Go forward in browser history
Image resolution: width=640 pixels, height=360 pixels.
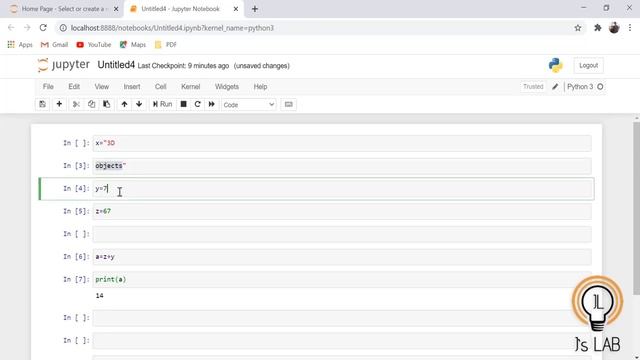pyautogui.click(x=27, y=28)
